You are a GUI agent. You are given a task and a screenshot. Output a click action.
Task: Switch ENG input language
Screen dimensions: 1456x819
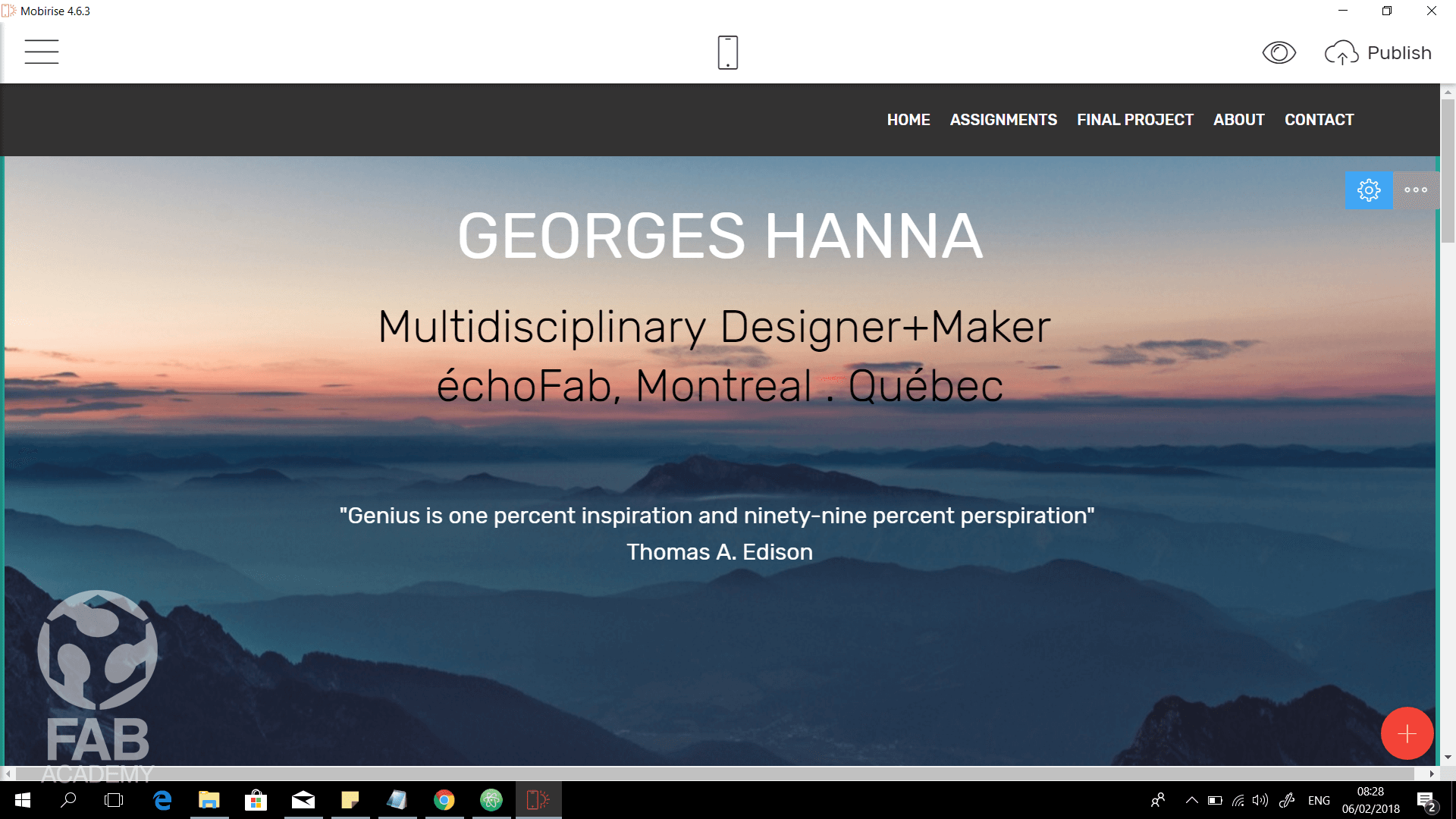(x=1319, y=800)
